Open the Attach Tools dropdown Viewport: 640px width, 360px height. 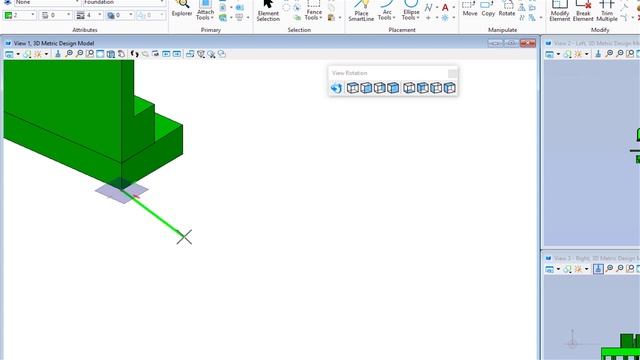205,10
